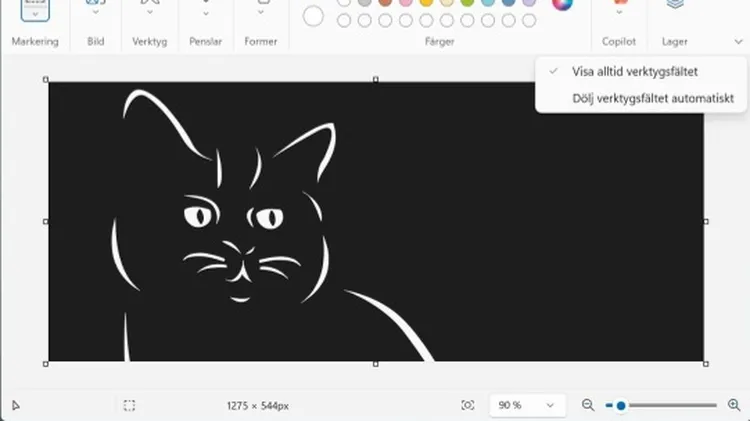750x421 pixels.
Task: Select the large secondary color circle
Action: [x=313, y=16]
